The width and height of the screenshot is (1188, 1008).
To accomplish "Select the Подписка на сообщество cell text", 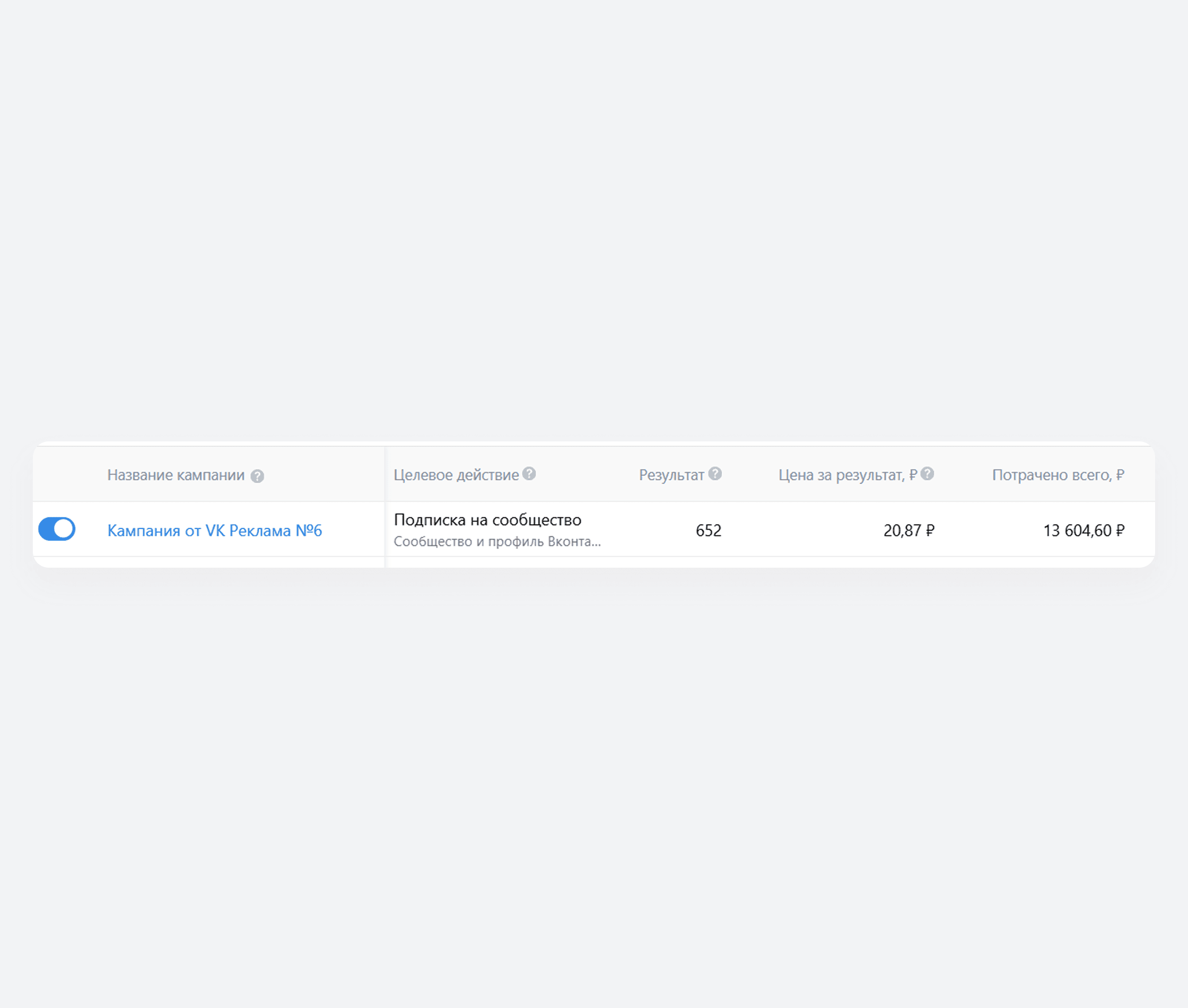I will (x=488, y=520).
